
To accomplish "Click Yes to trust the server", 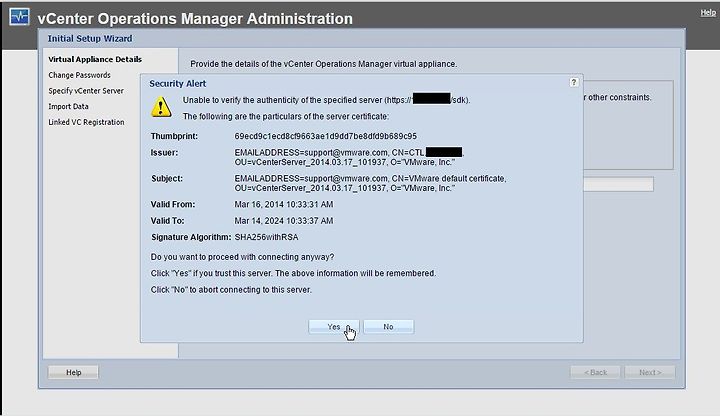I will click(334, 327).
